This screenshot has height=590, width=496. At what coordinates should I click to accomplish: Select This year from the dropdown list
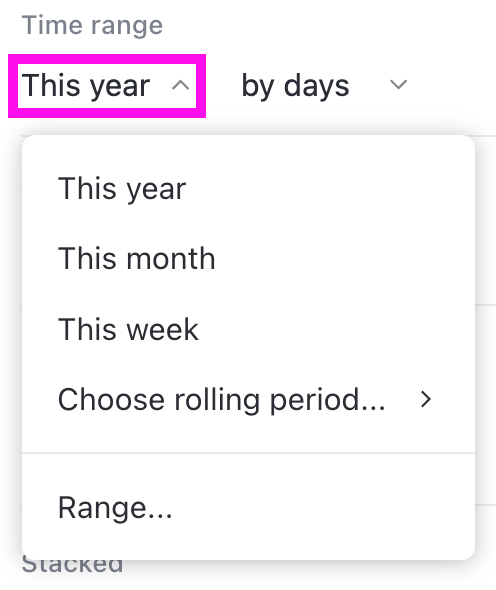(248, 189)
